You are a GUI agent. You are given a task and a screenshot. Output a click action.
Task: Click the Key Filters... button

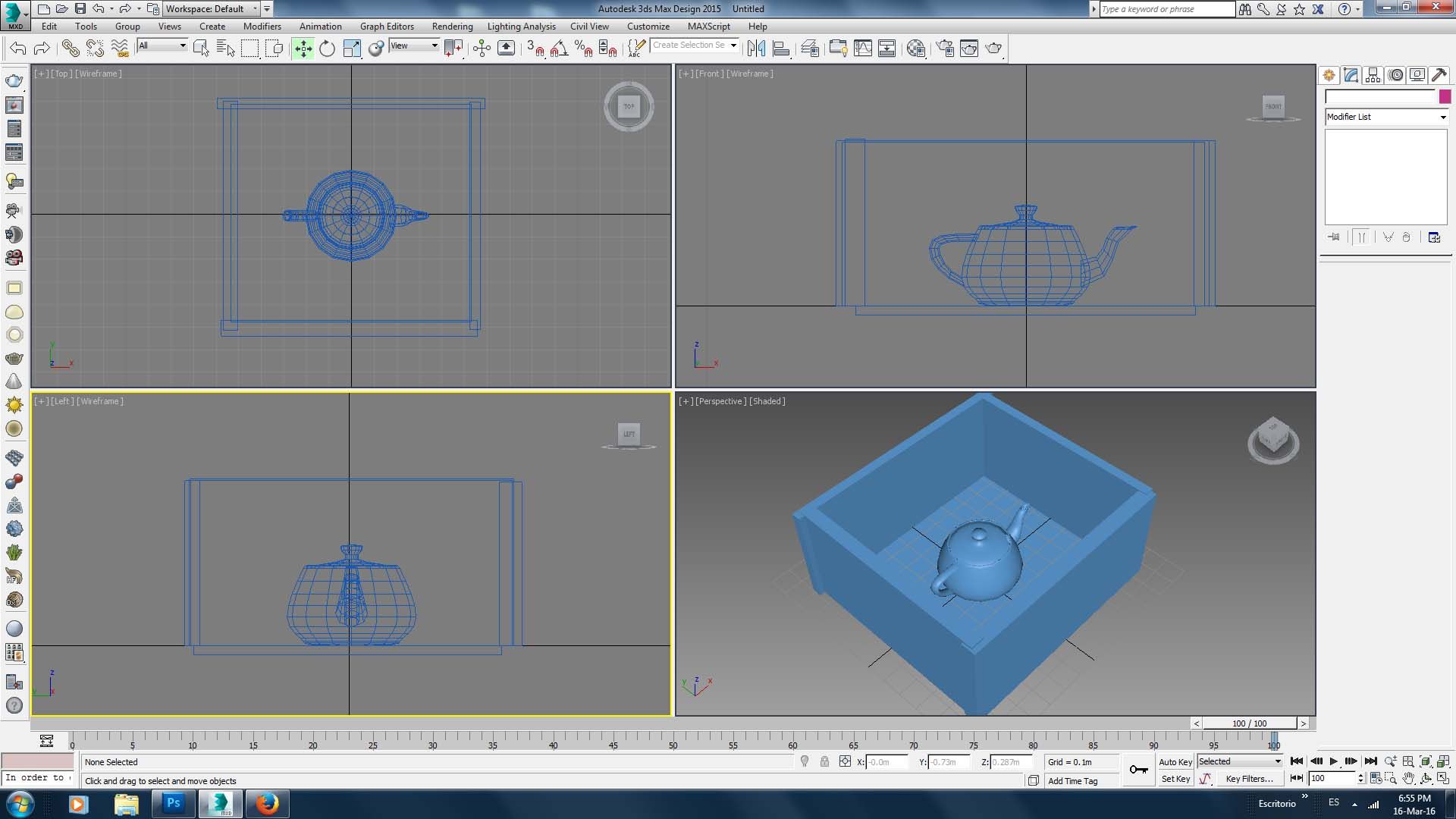pos(1250,779)
